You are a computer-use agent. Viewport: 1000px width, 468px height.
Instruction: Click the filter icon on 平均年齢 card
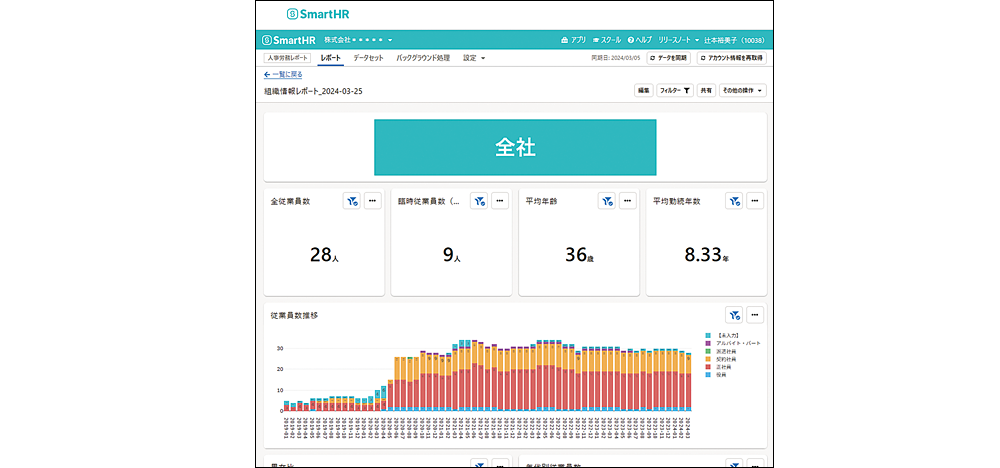[x=606, y=201]
